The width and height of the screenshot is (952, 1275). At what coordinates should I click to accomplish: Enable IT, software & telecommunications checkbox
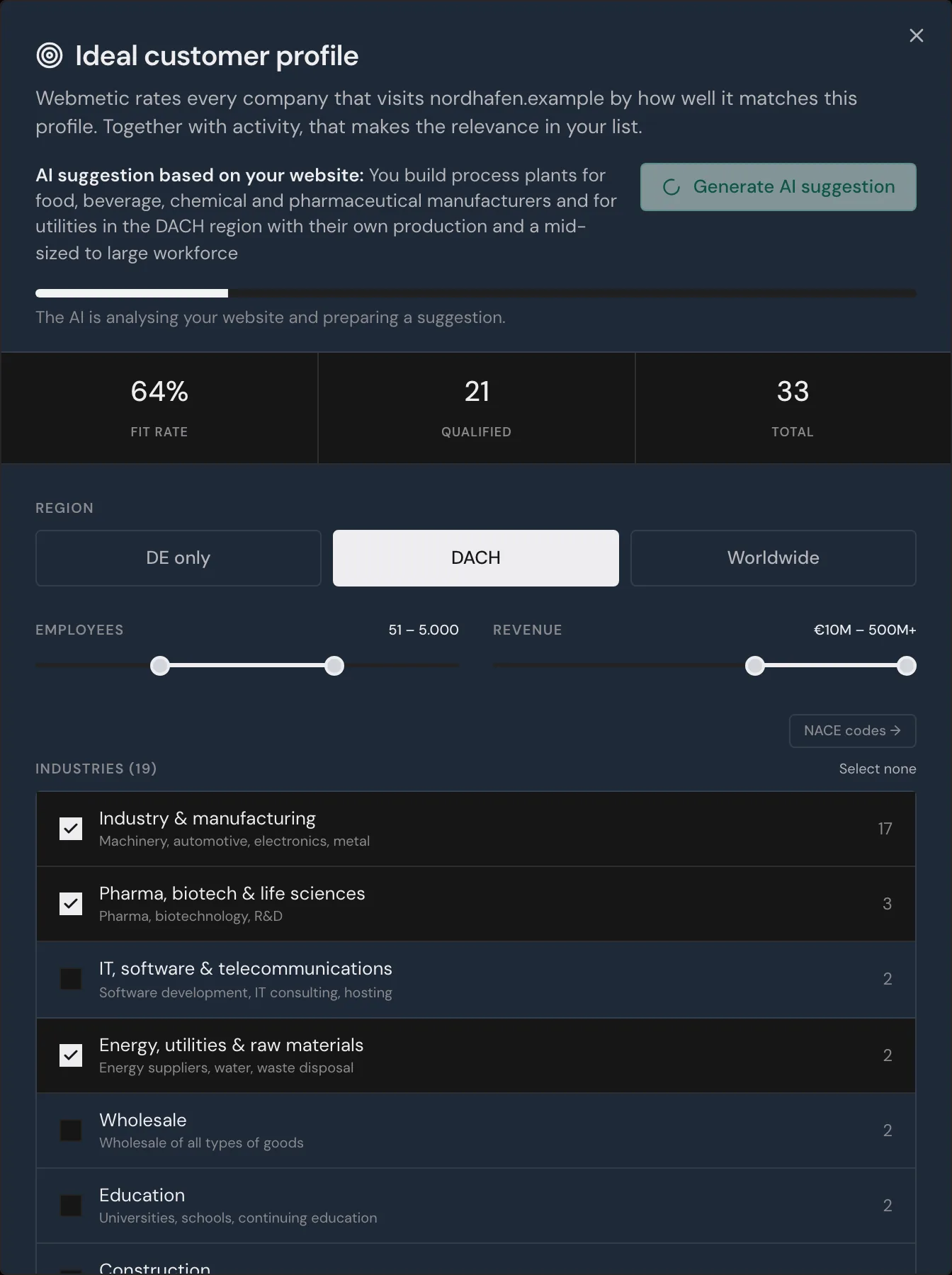click(71, 979)
